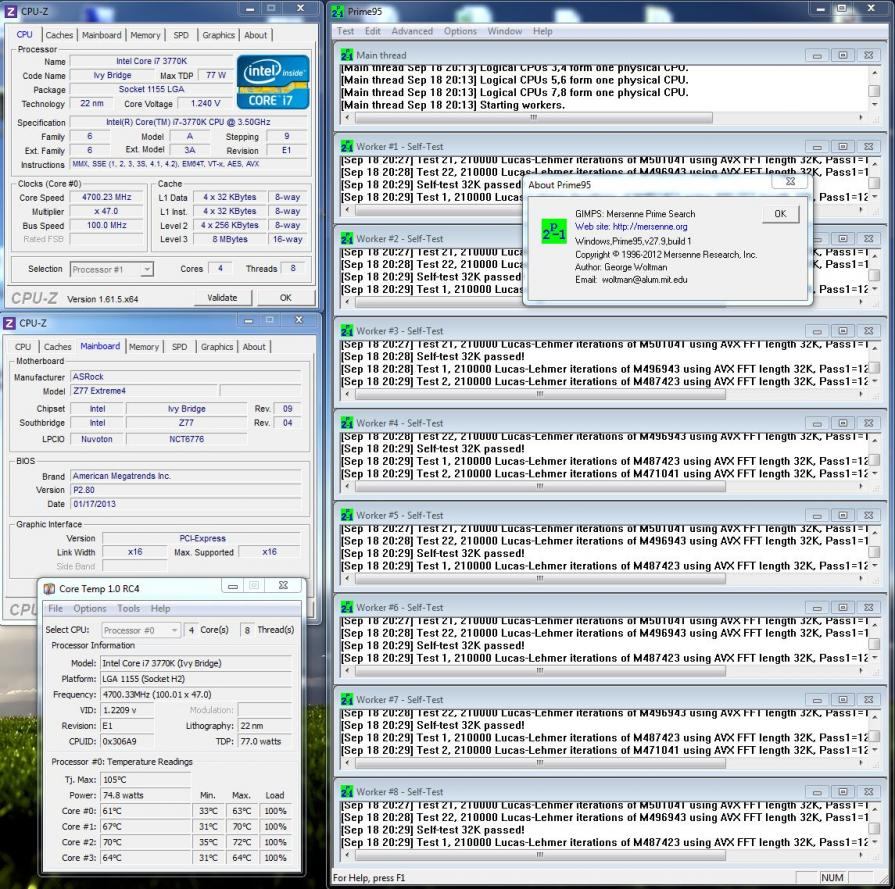Image resolution: width=895 pixels, height=889 pixels.
Task: Click the Worker #4 window icon
Action: point(346,423)
